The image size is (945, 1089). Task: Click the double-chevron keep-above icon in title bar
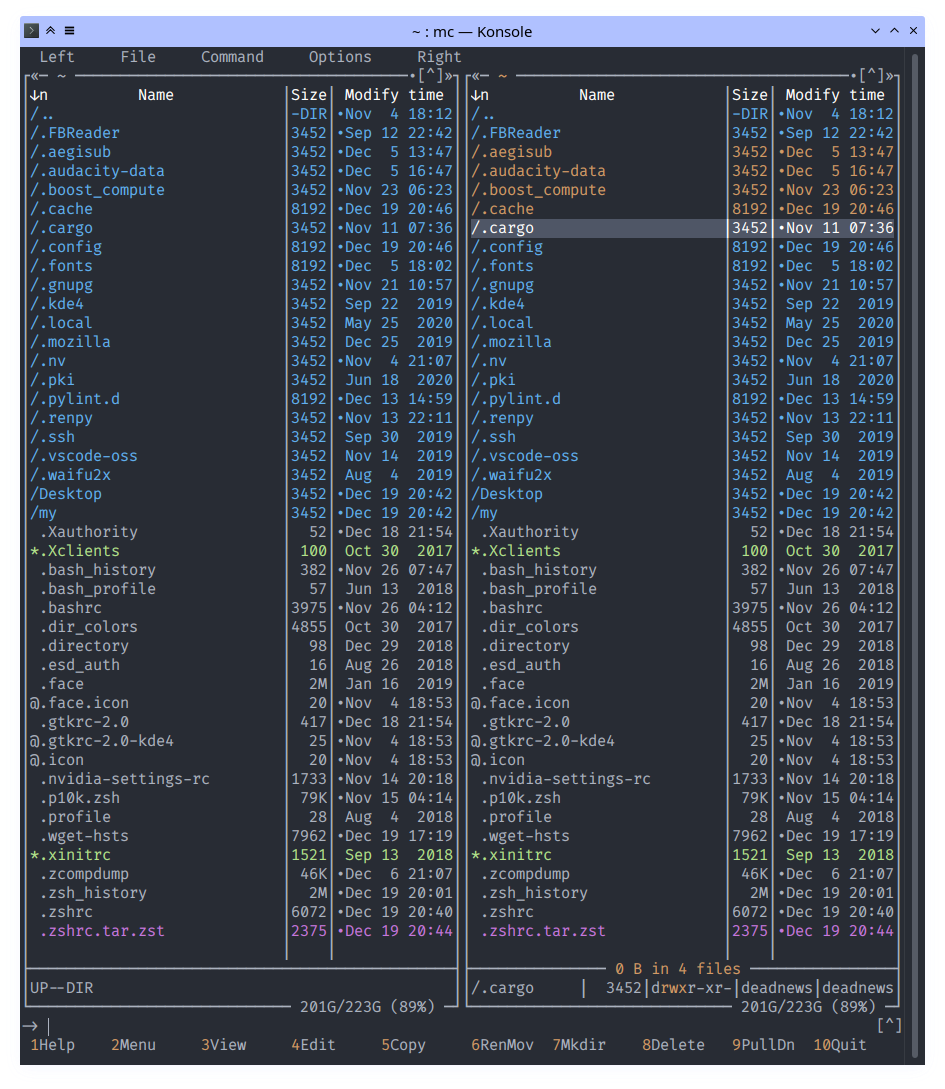point(51,31)
